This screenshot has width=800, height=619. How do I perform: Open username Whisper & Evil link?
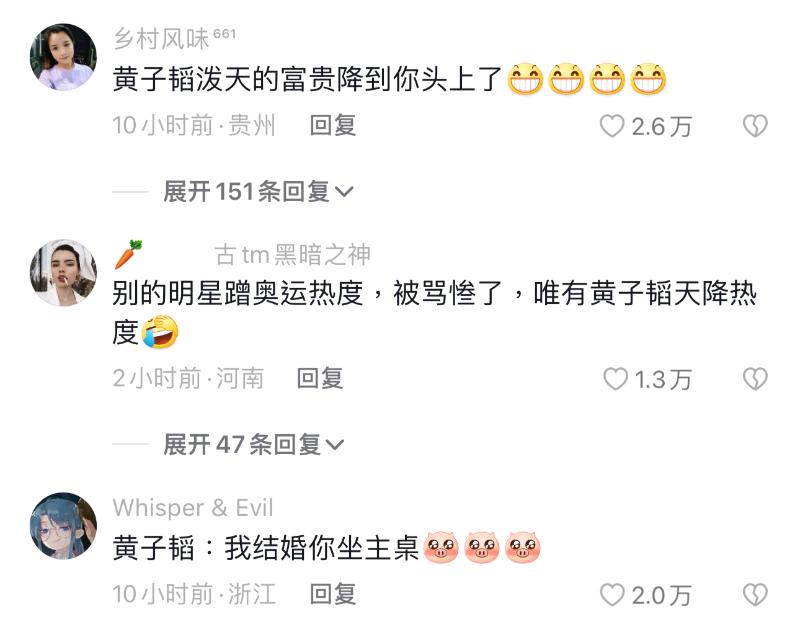pos(193,508)
